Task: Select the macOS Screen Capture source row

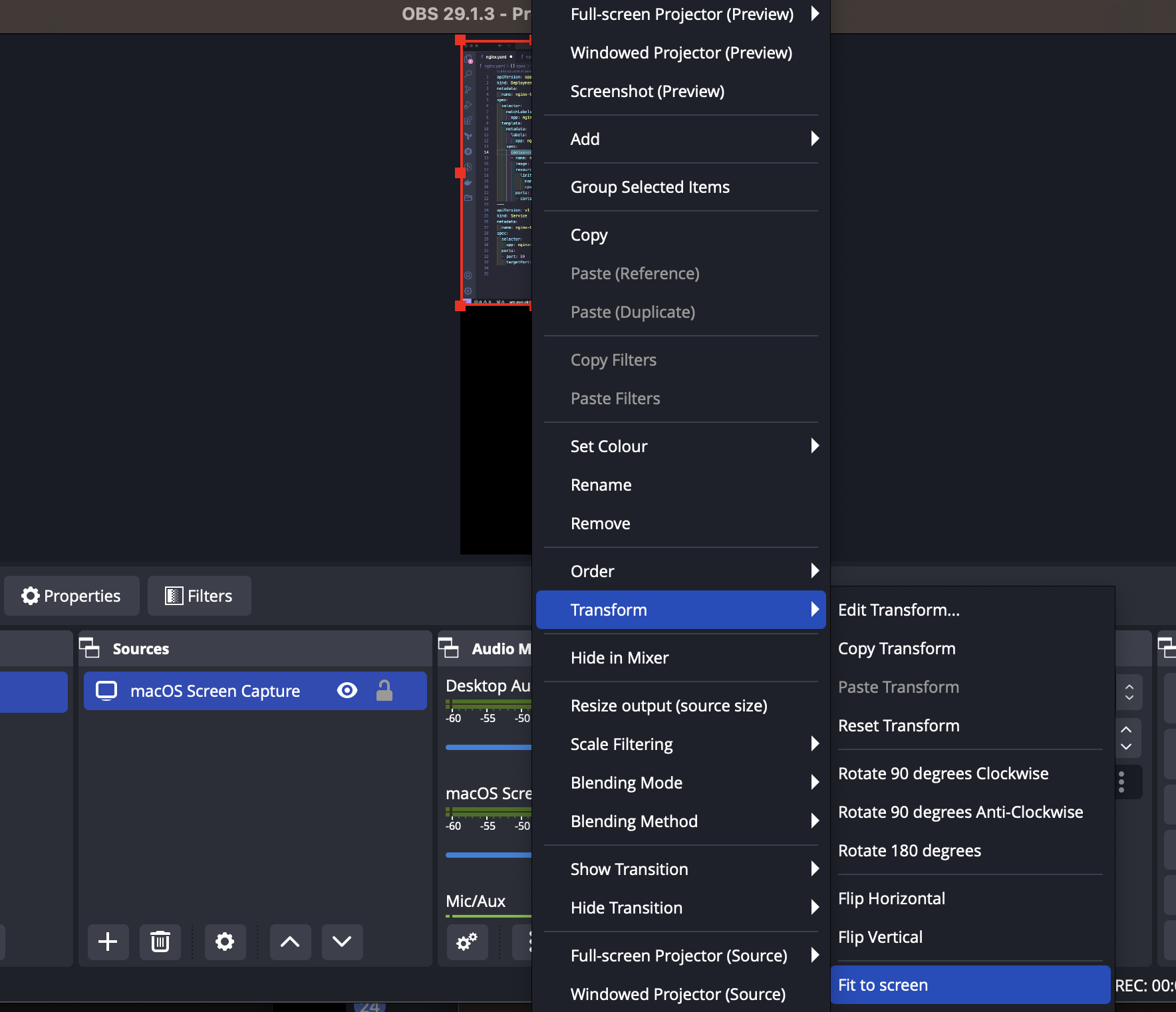Action: click(x=255, y=691)
